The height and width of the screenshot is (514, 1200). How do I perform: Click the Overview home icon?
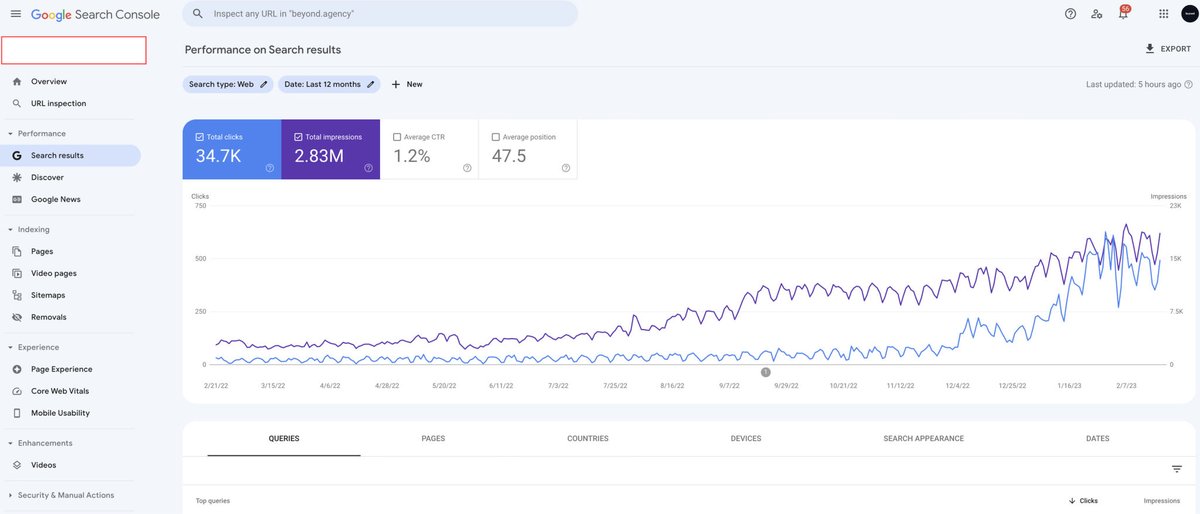point(17,81)
